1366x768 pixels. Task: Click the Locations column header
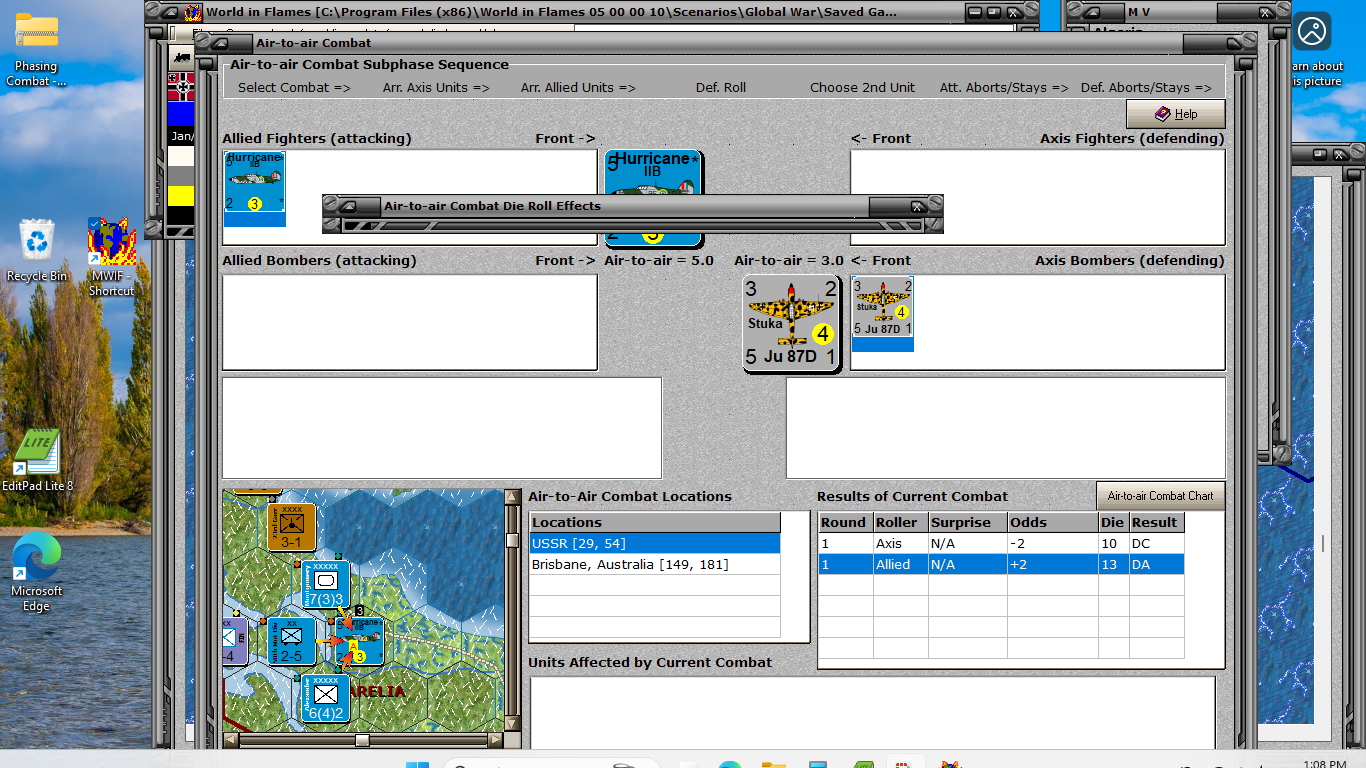coord(655,523)
